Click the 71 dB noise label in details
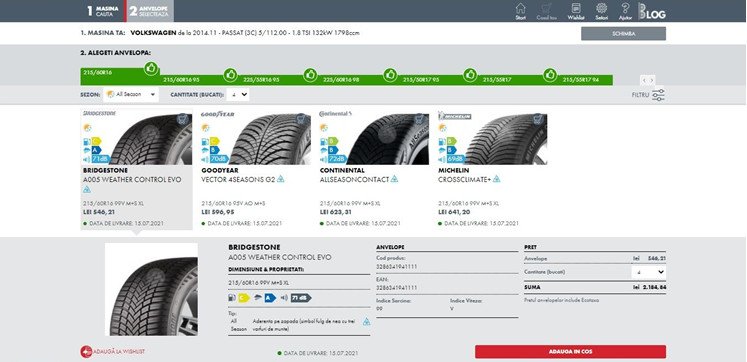This screenshot has height=362, width=747. tap(301, 298)
